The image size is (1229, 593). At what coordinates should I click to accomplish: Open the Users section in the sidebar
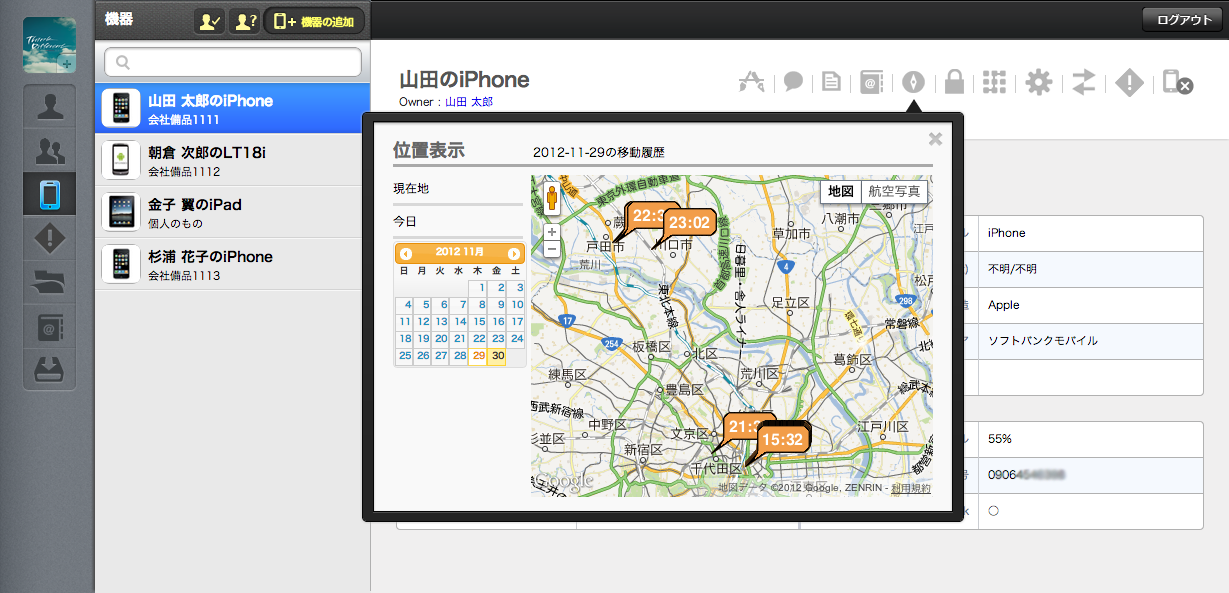point(49,108)
